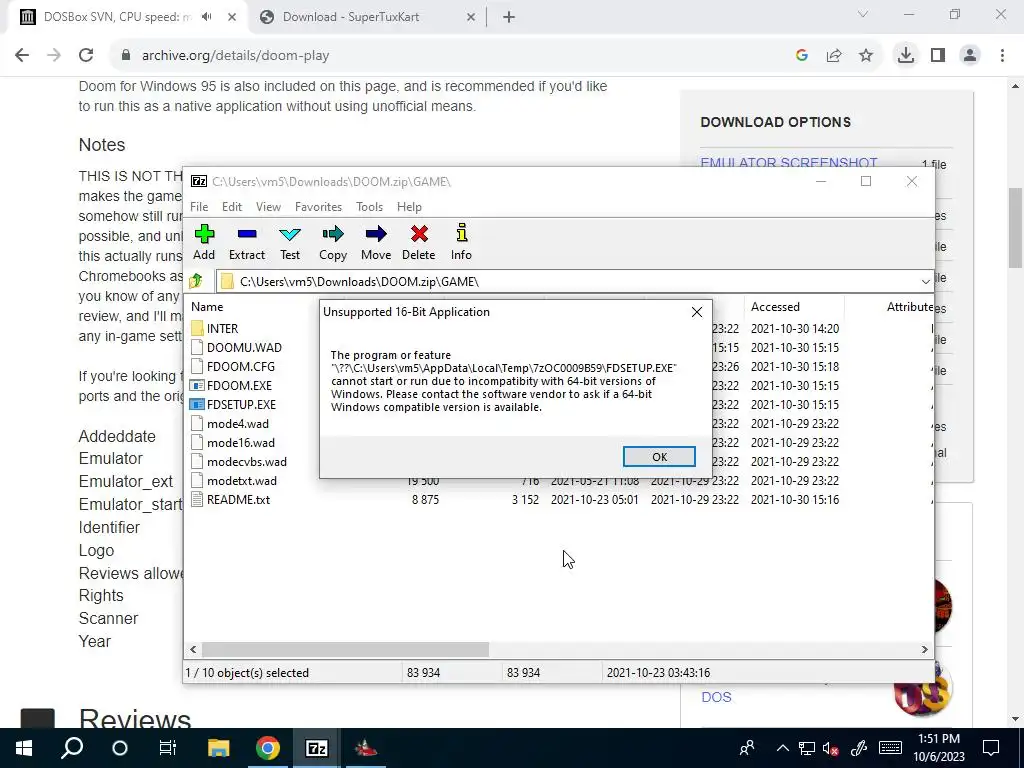Image resolution: width=1024 pixels, height=768 pixels.
Task: Open Chrome downloads icon
Action: pyautogui.click(x=905, y=56)
